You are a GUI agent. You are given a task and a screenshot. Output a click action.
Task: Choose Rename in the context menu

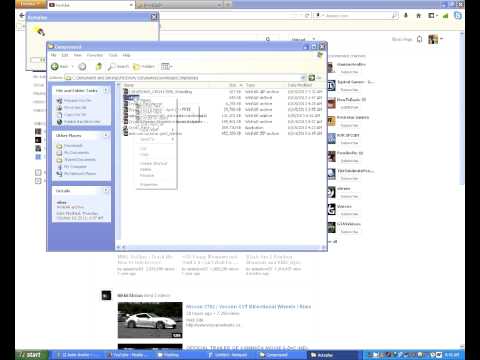click(147, 175)
